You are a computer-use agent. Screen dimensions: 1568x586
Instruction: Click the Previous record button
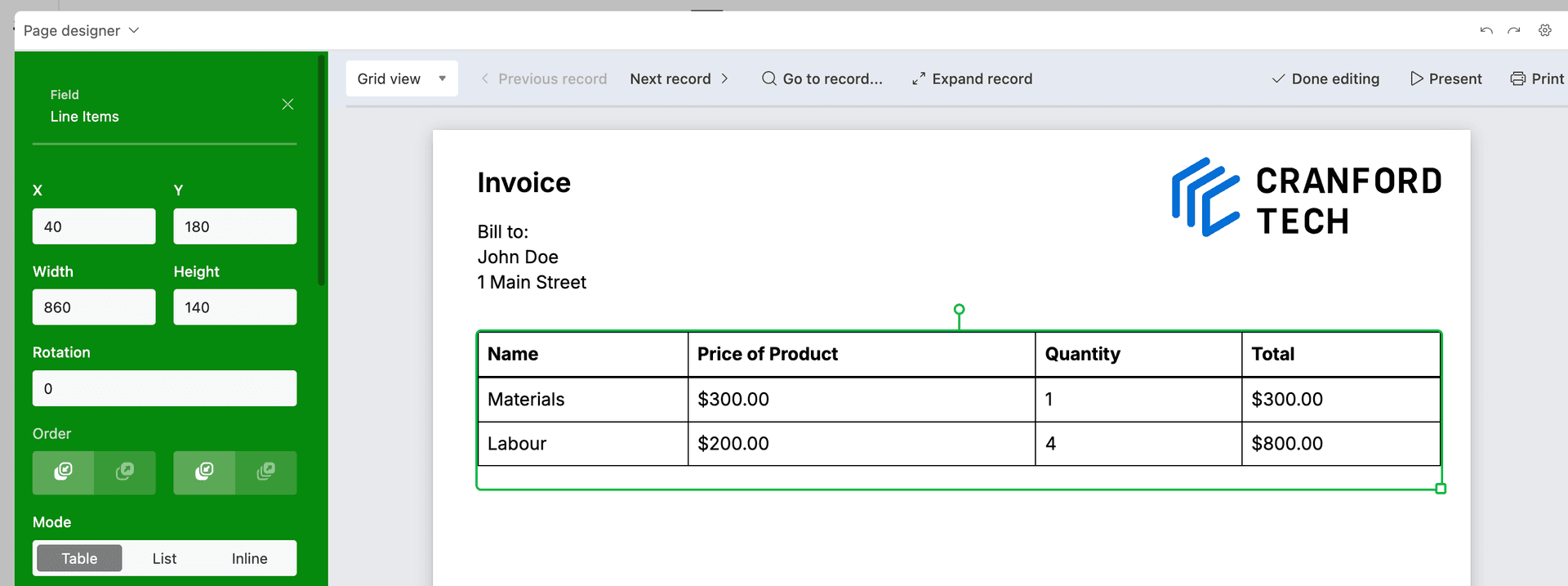click(544, 78)
